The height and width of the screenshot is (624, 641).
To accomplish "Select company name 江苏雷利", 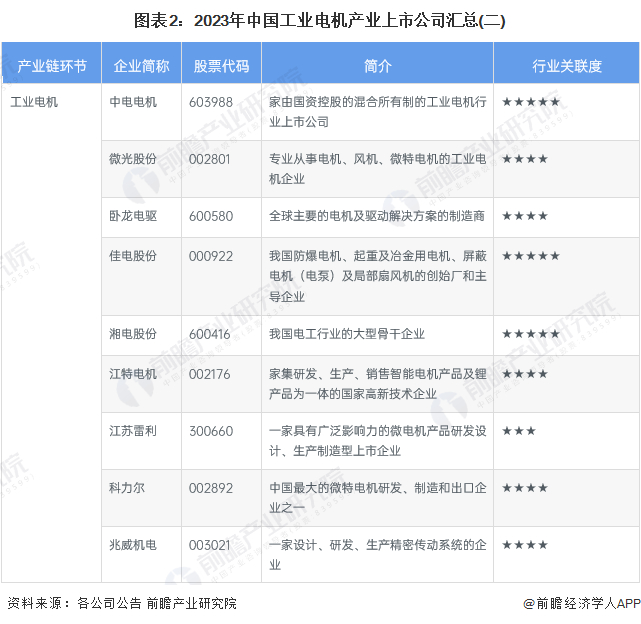I will coord(133,431).
